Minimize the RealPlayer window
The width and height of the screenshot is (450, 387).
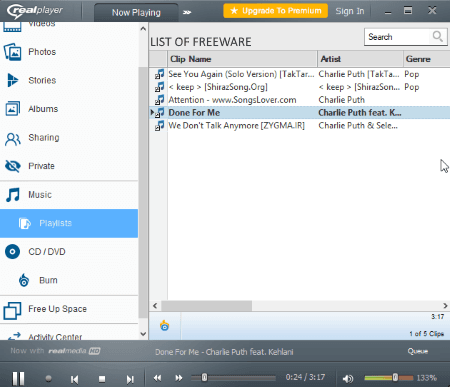pyautogui.click(x=388, y=12)
